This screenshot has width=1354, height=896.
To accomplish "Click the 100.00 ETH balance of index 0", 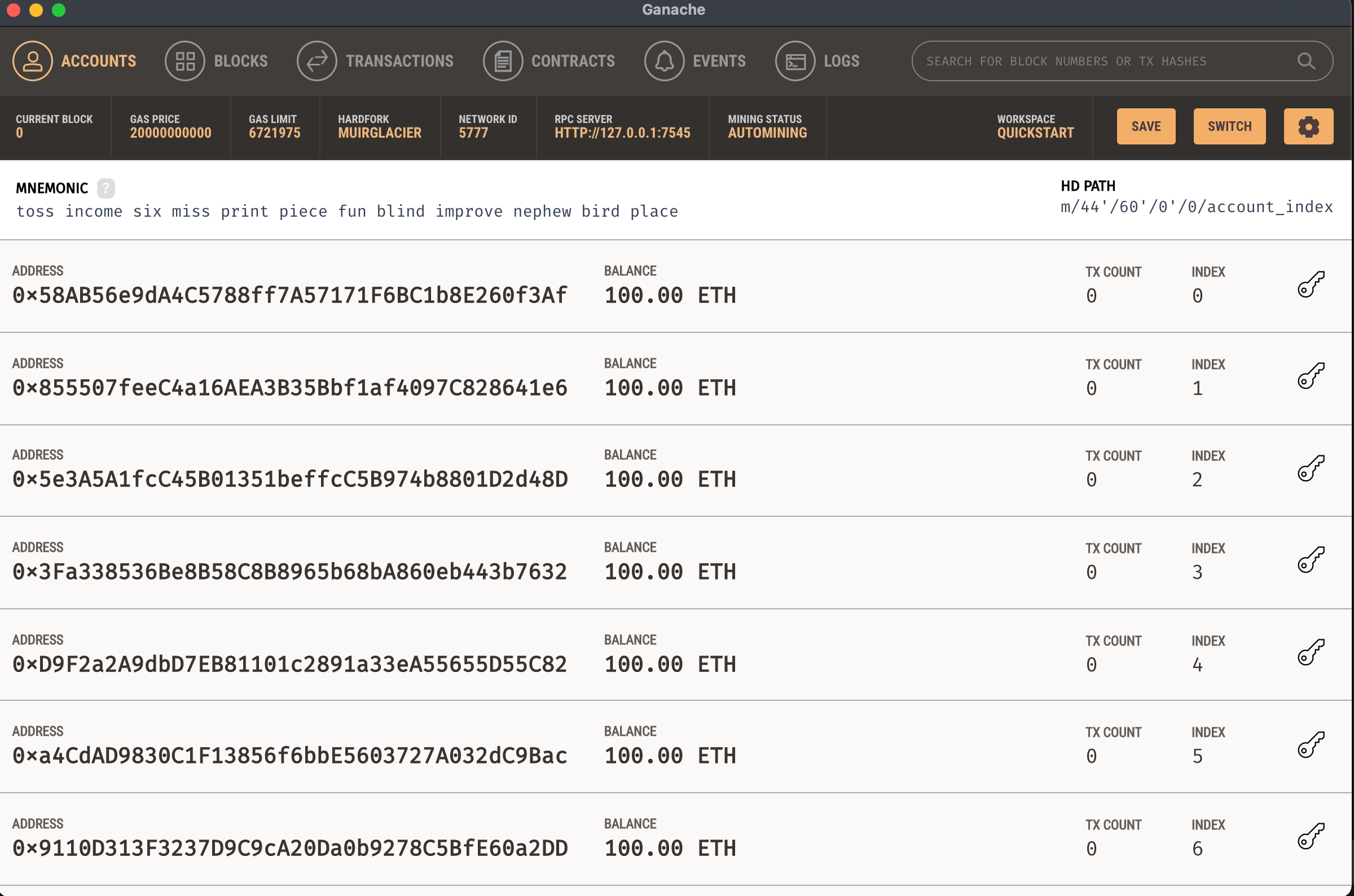I will coord(670,296).
